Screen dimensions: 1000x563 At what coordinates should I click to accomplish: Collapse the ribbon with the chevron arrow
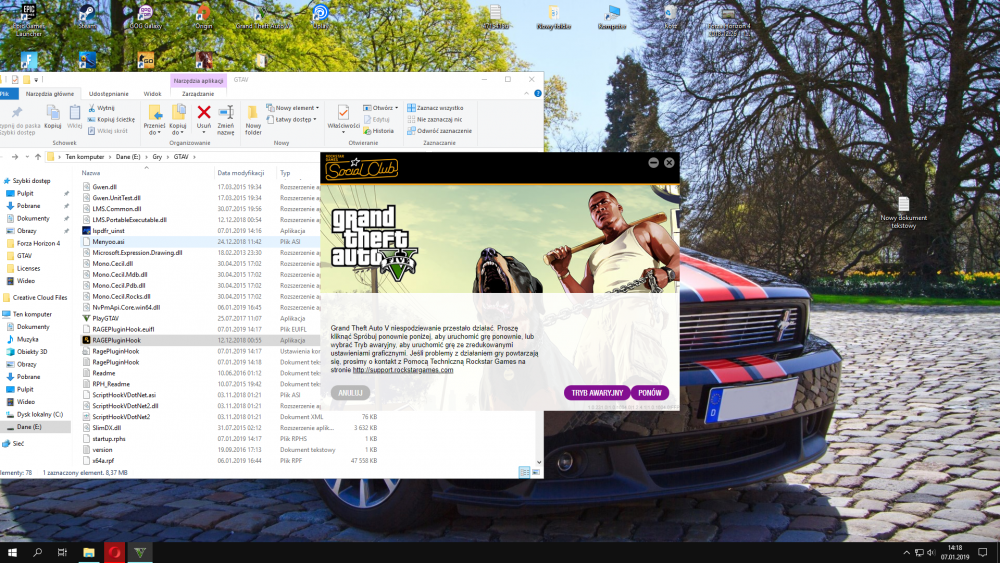tap(526, 94)
